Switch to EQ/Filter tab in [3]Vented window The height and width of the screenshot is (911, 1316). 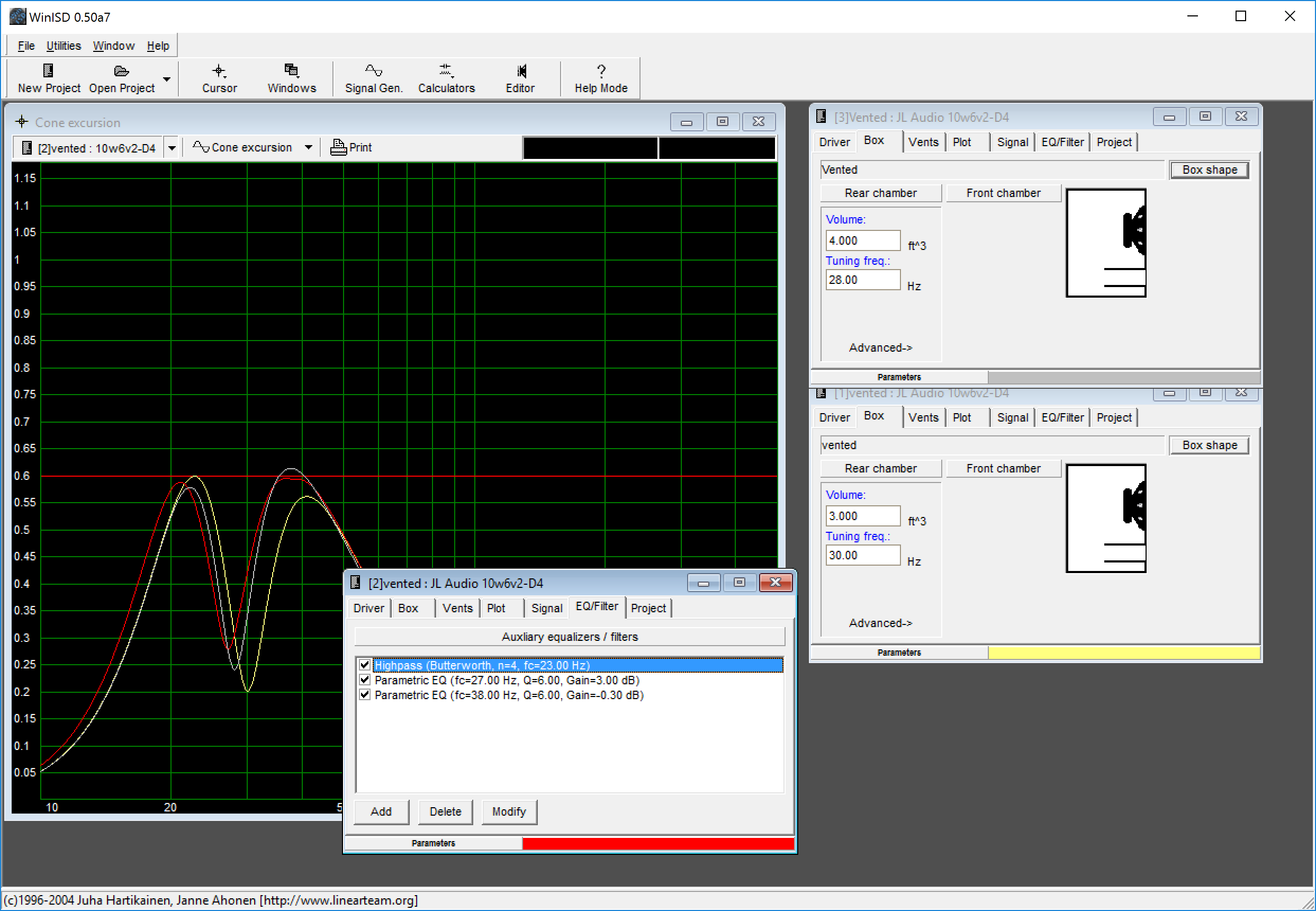click(1062, 142)
